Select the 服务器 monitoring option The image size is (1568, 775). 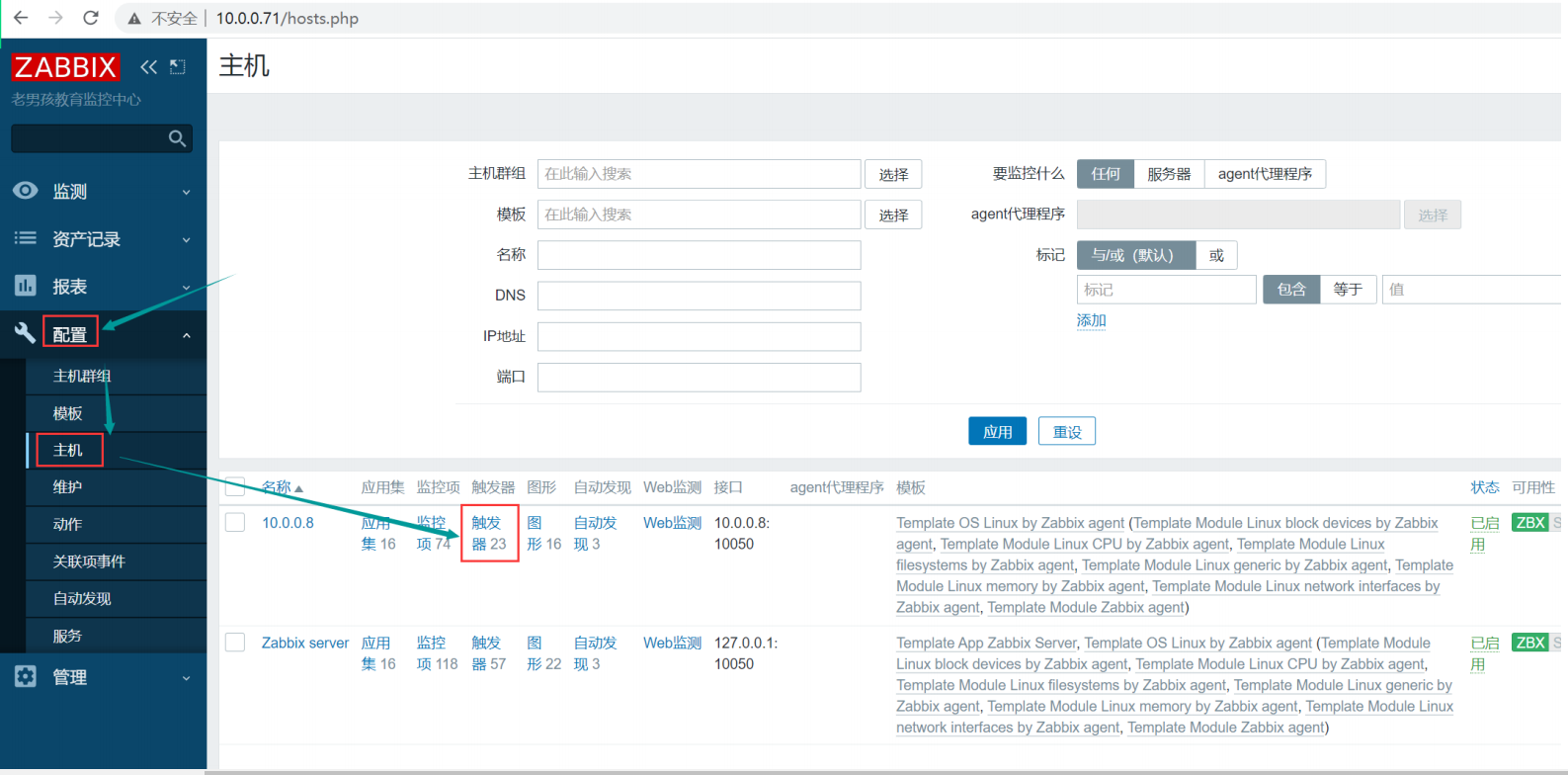click(x=1169, y=174)
